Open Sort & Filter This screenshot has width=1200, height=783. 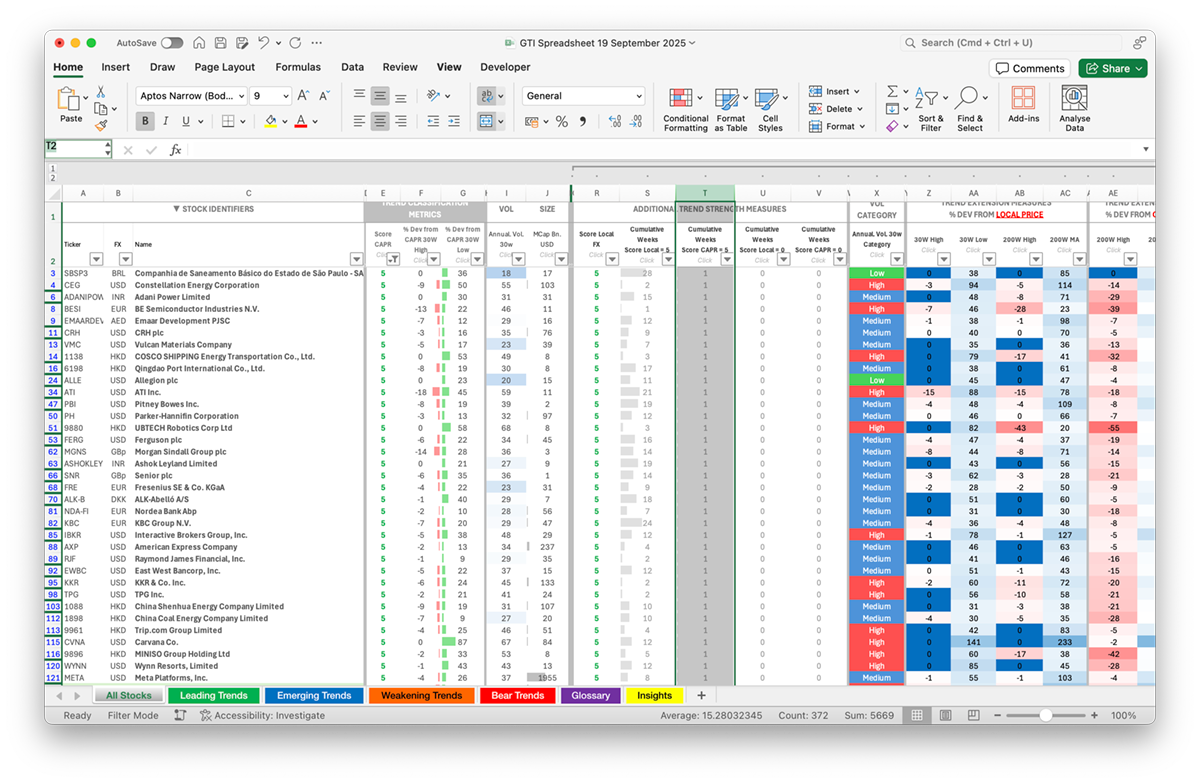[x=931, y=109]
